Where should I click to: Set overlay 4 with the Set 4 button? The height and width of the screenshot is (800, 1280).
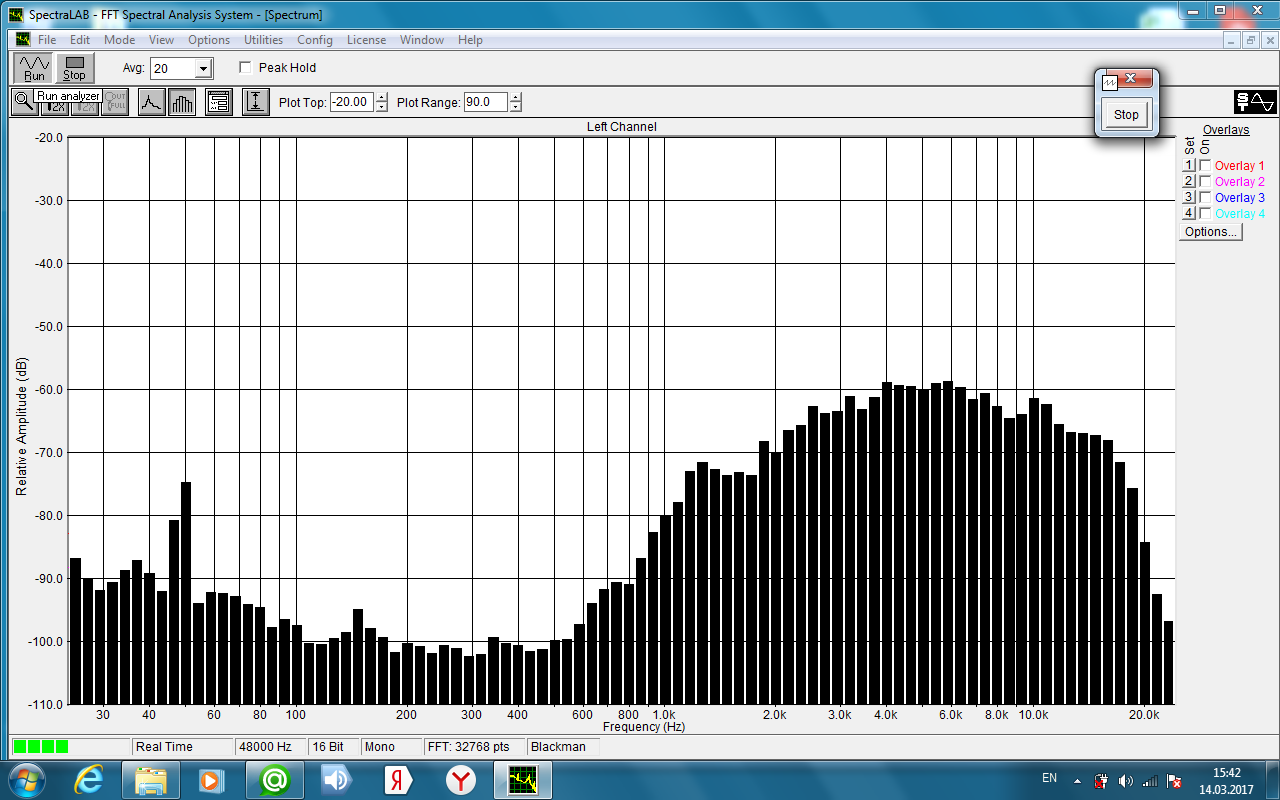(x=1189, y=214)
